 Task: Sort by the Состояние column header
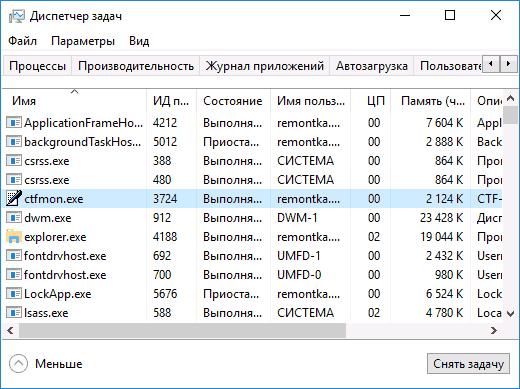coord(233,101)
